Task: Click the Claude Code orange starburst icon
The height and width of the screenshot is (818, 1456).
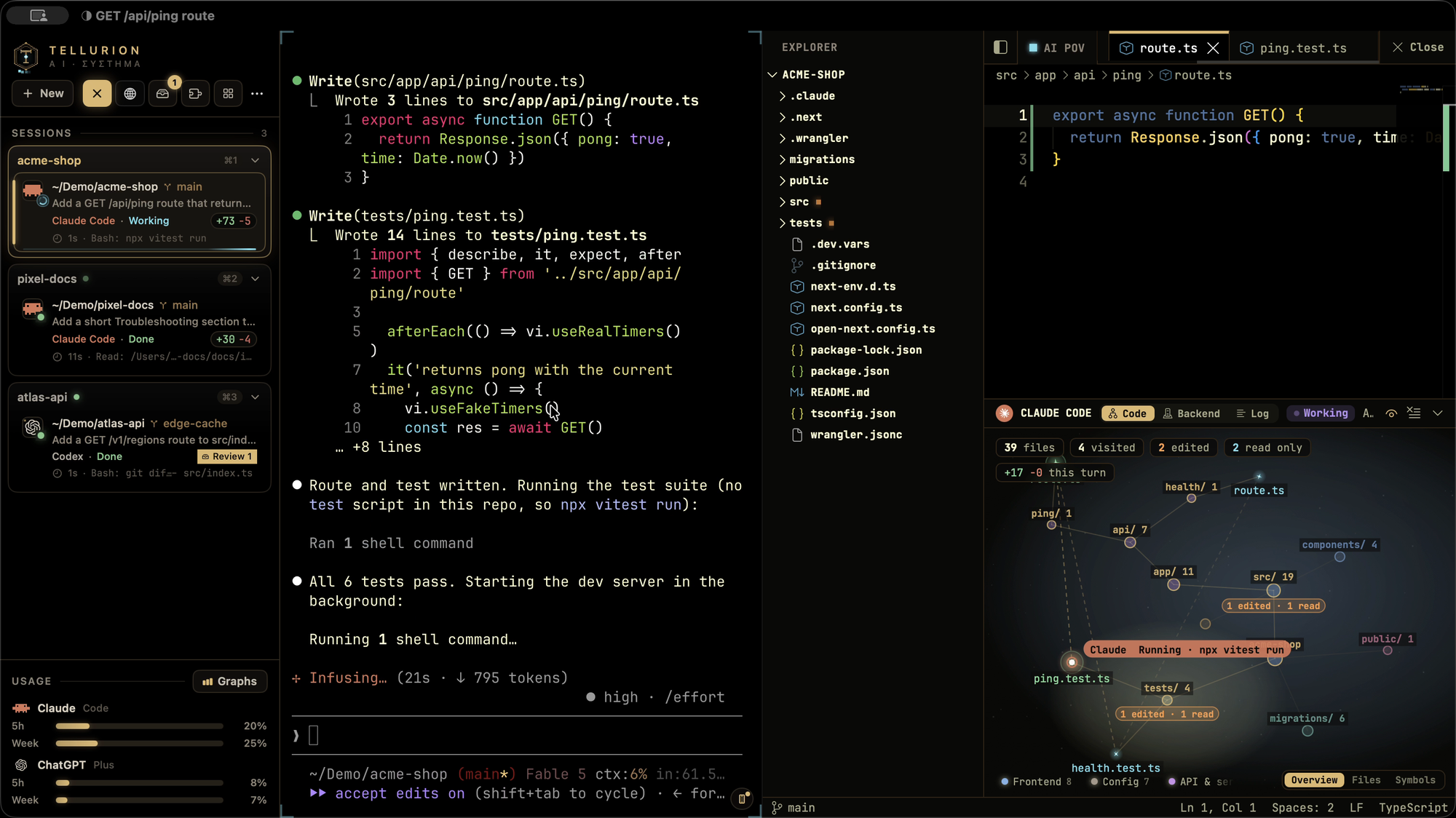Action: pos(1004,413)
